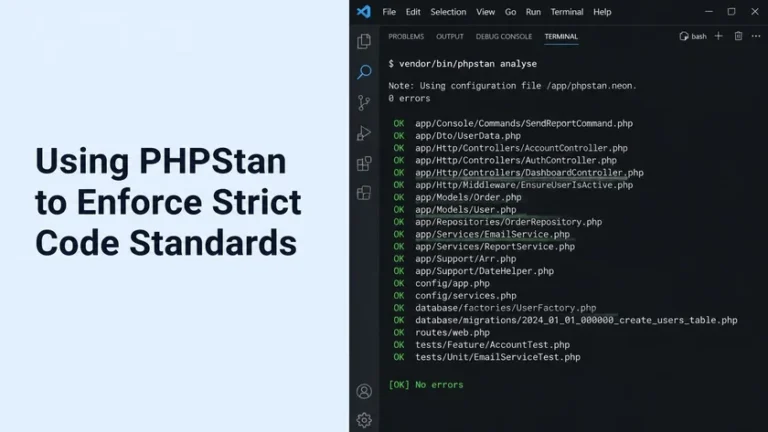Open app/Http/Middleware/EnsureUserIsActive.php path
The image size is (768, 432).
point(524,185)
